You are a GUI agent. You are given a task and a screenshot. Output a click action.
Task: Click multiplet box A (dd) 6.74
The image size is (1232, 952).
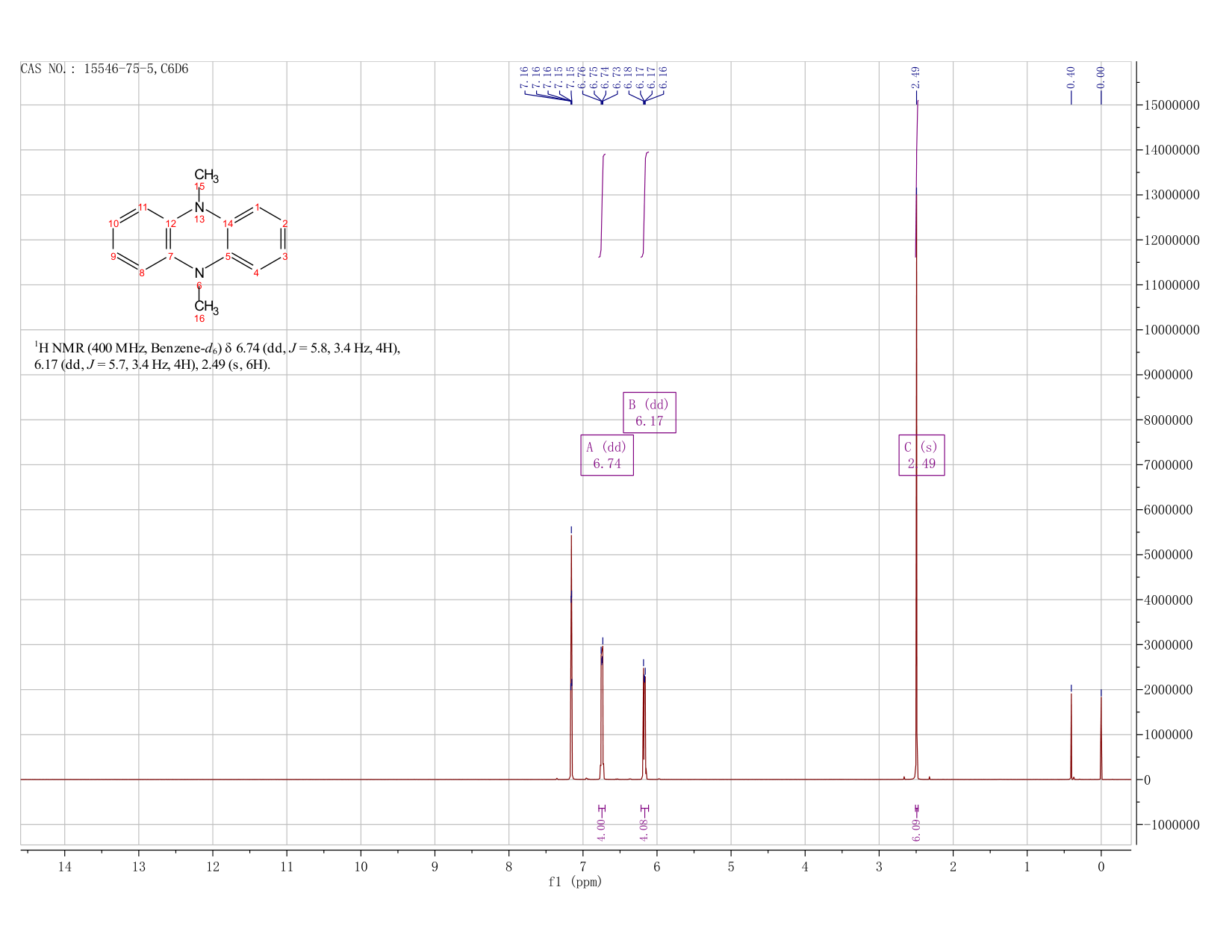607,455
